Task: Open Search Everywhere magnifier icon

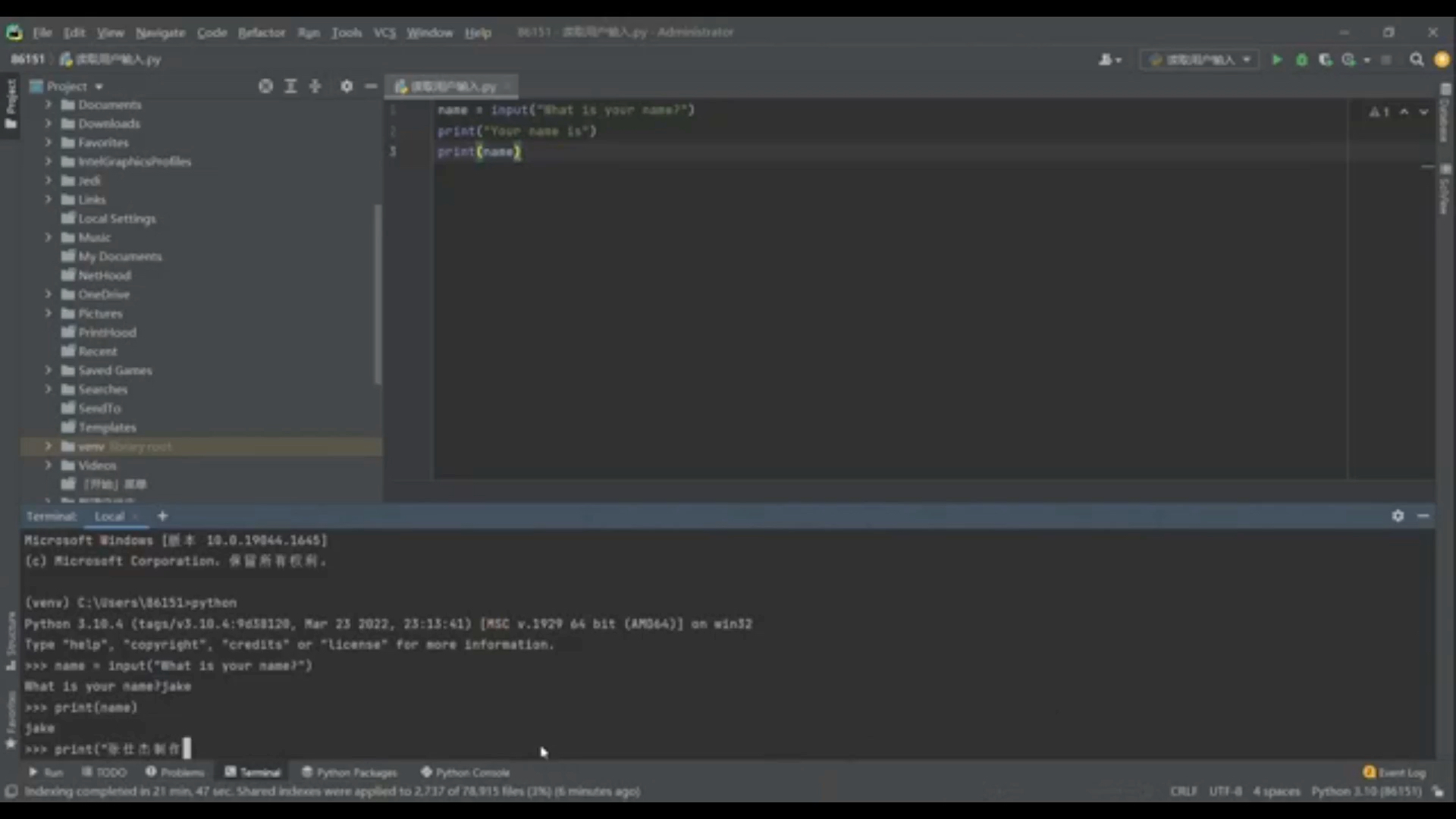Action: [x=1416, y=60]
